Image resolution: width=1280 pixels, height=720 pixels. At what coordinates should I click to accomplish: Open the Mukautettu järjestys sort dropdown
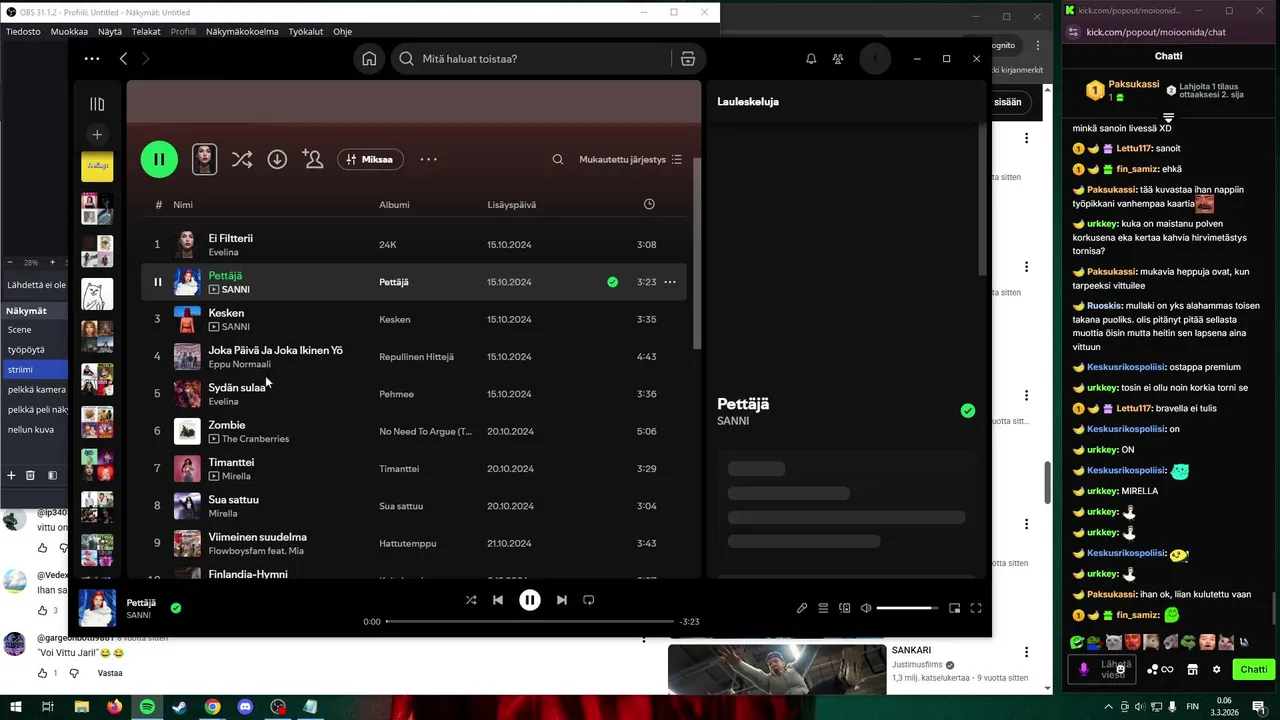630,159
